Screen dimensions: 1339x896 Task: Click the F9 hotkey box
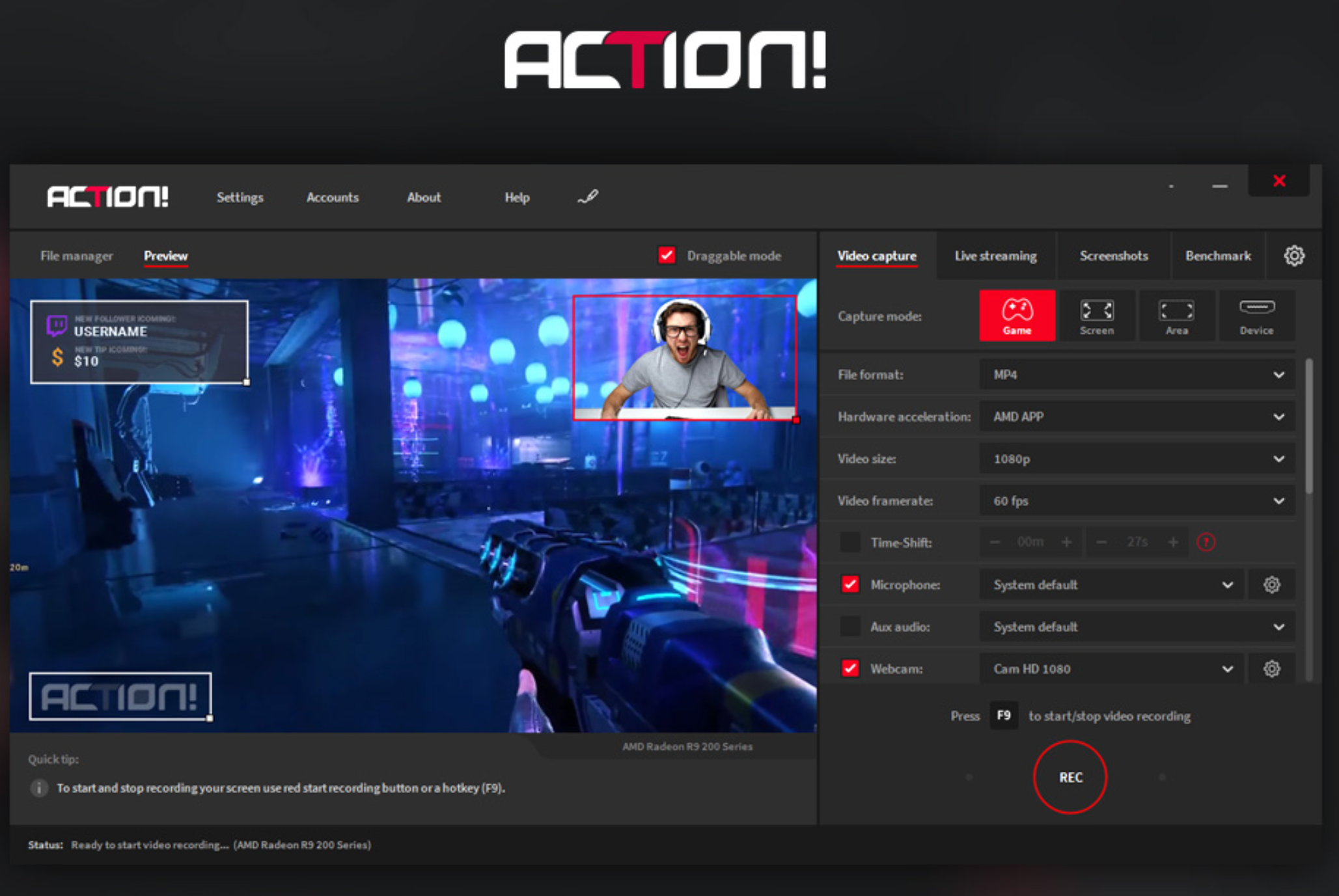(1004, 715)
